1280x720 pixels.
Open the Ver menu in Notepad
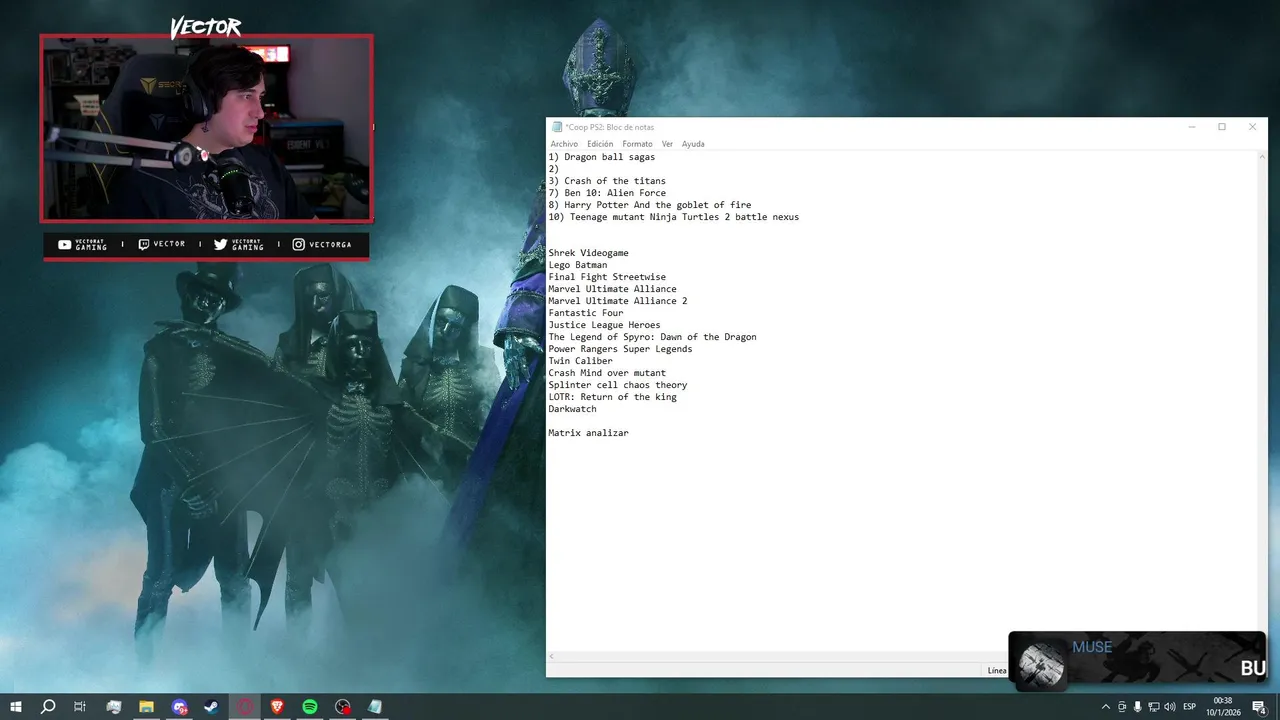[x=667, y=144]
